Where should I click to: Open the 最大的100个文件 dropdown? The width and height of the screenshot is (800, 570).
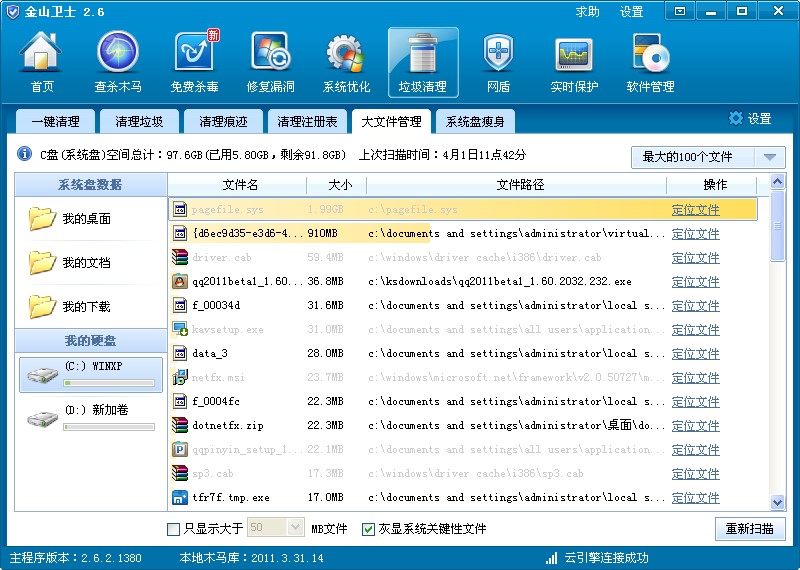click(x=708, y=157)
